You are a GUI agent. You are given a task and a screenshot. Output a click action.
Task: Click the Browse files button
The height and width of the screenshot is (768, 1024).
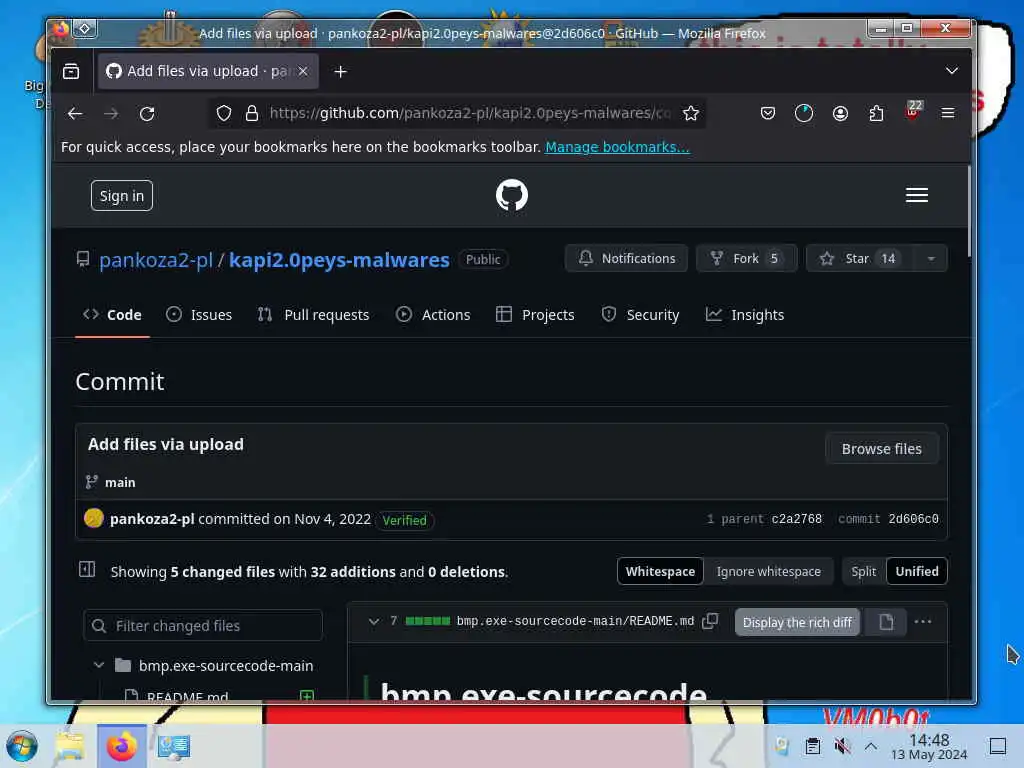[882, 449]
